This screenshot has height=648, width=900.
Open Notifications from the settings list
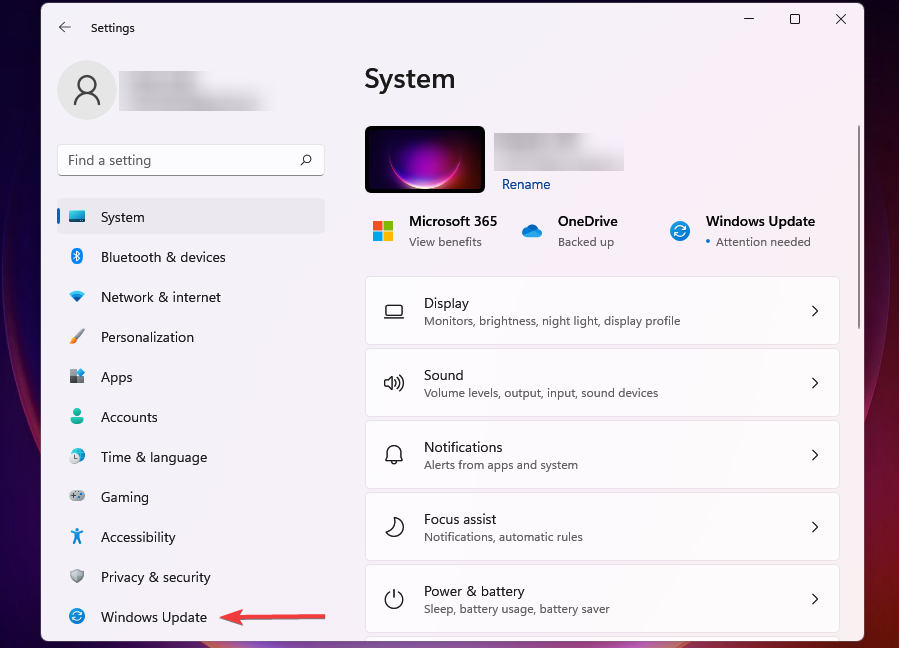pos(602,454)
